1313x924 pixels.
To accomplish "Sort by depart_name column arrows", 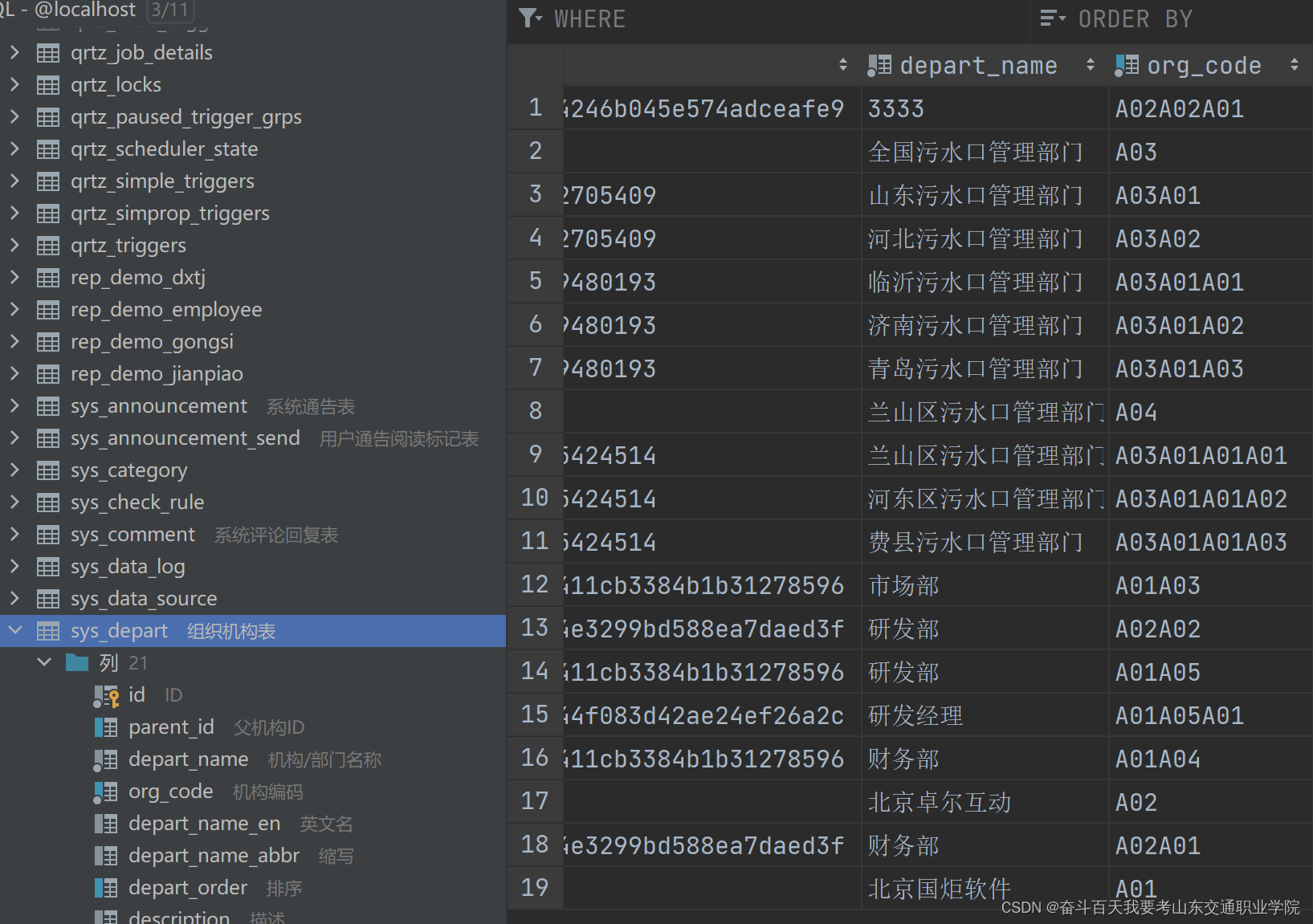I will (1090, 65).
